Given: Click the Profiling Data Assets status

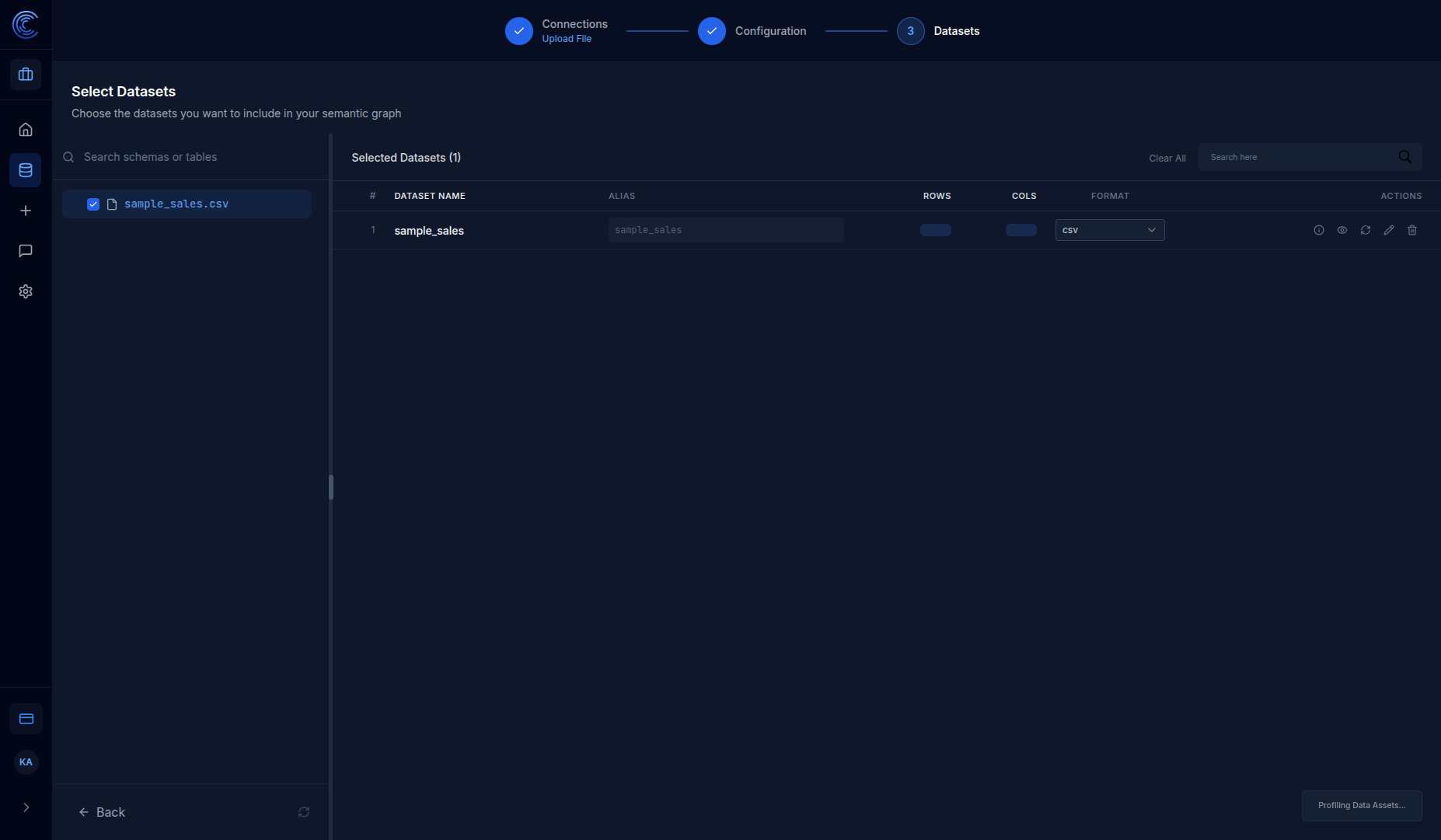Looking at the screenshot, I should click(1362, 806).
